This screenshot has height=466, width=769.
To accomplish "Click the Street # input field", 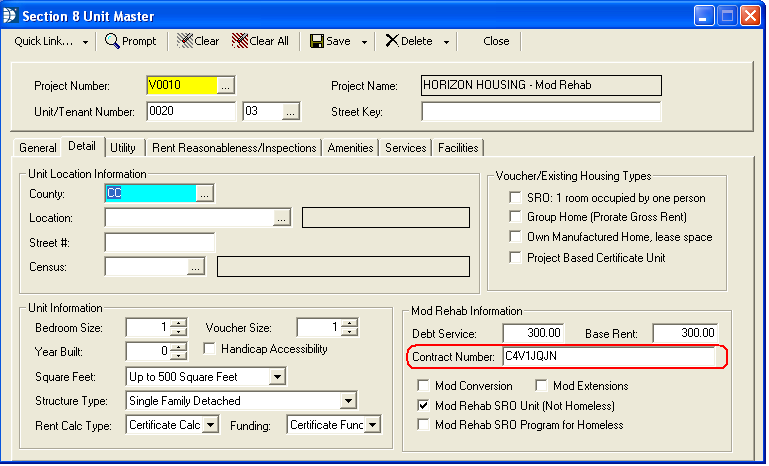I will pos(160,242).
